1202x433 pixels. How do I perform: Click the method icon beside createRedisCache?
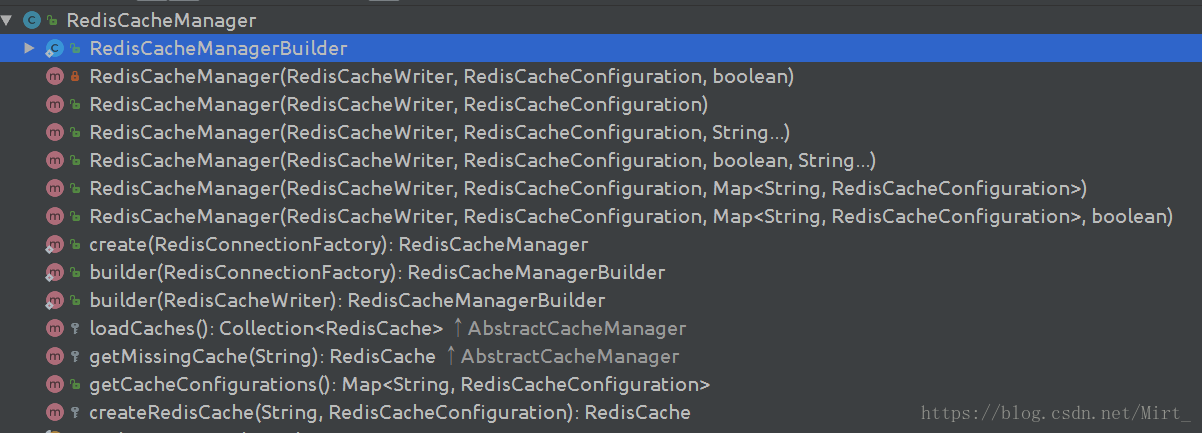click(54, 412)
